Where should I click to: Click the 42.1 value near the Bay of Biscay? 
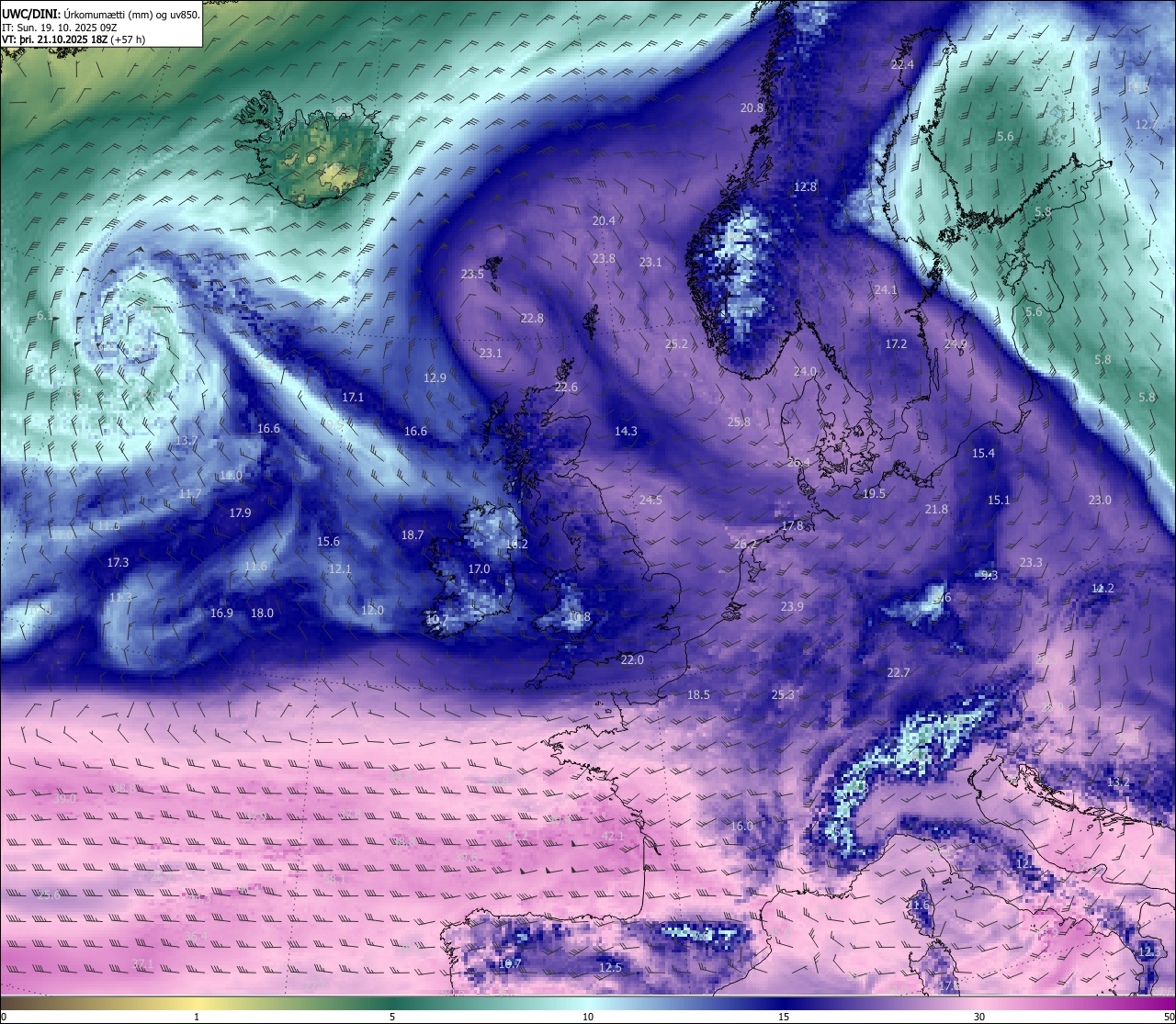click(613, 837)
